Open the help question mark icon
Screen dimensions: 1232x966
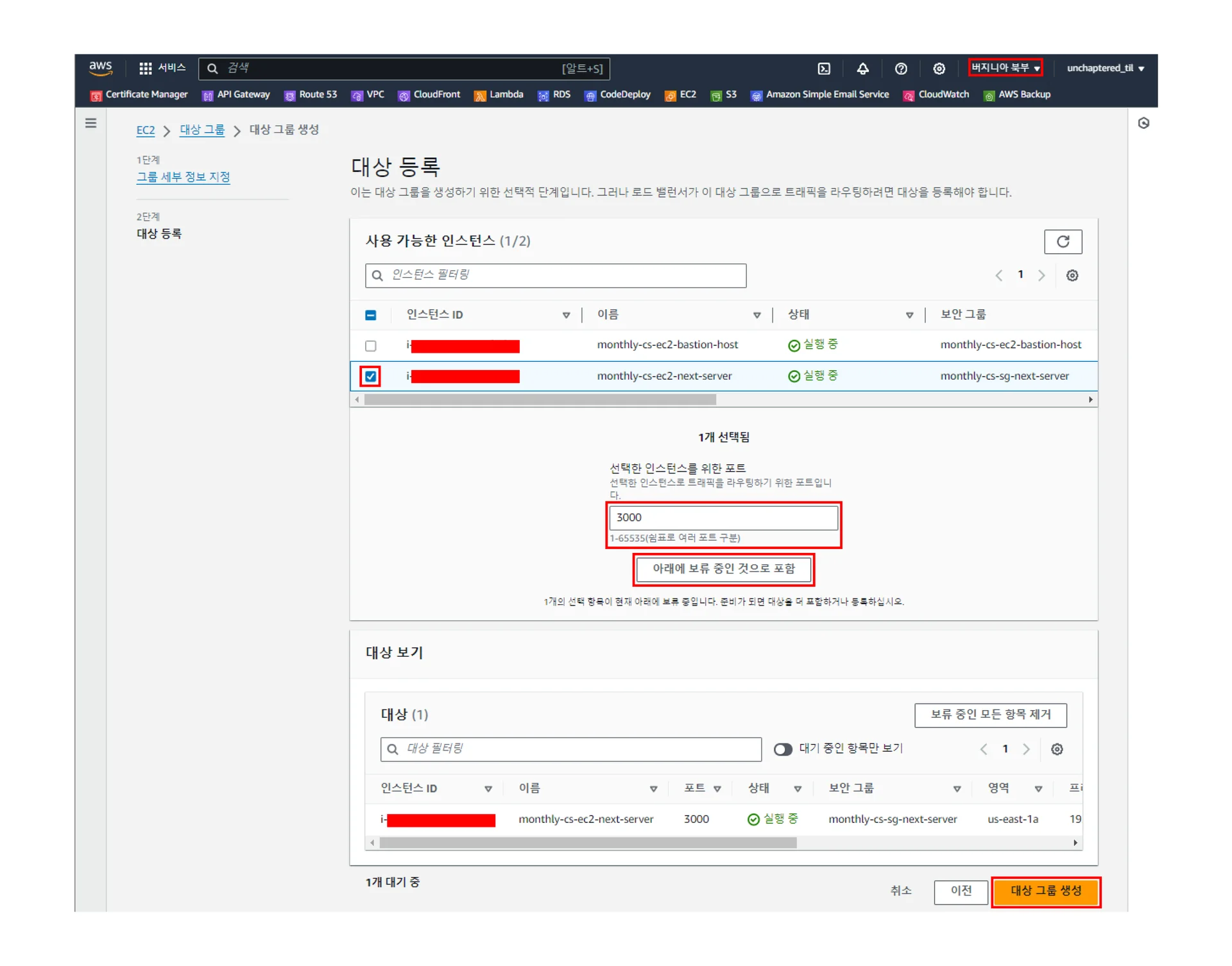[901, 69]
